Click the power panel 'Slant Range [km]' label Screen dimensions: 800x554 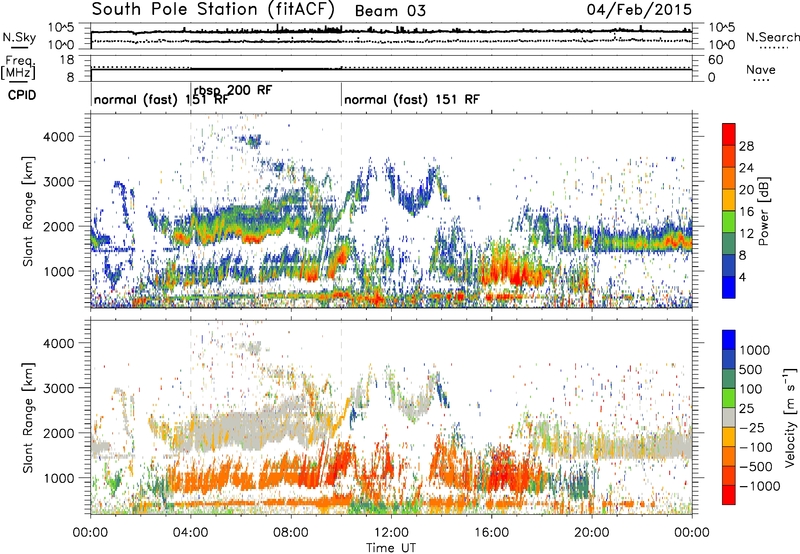(28, 211)
